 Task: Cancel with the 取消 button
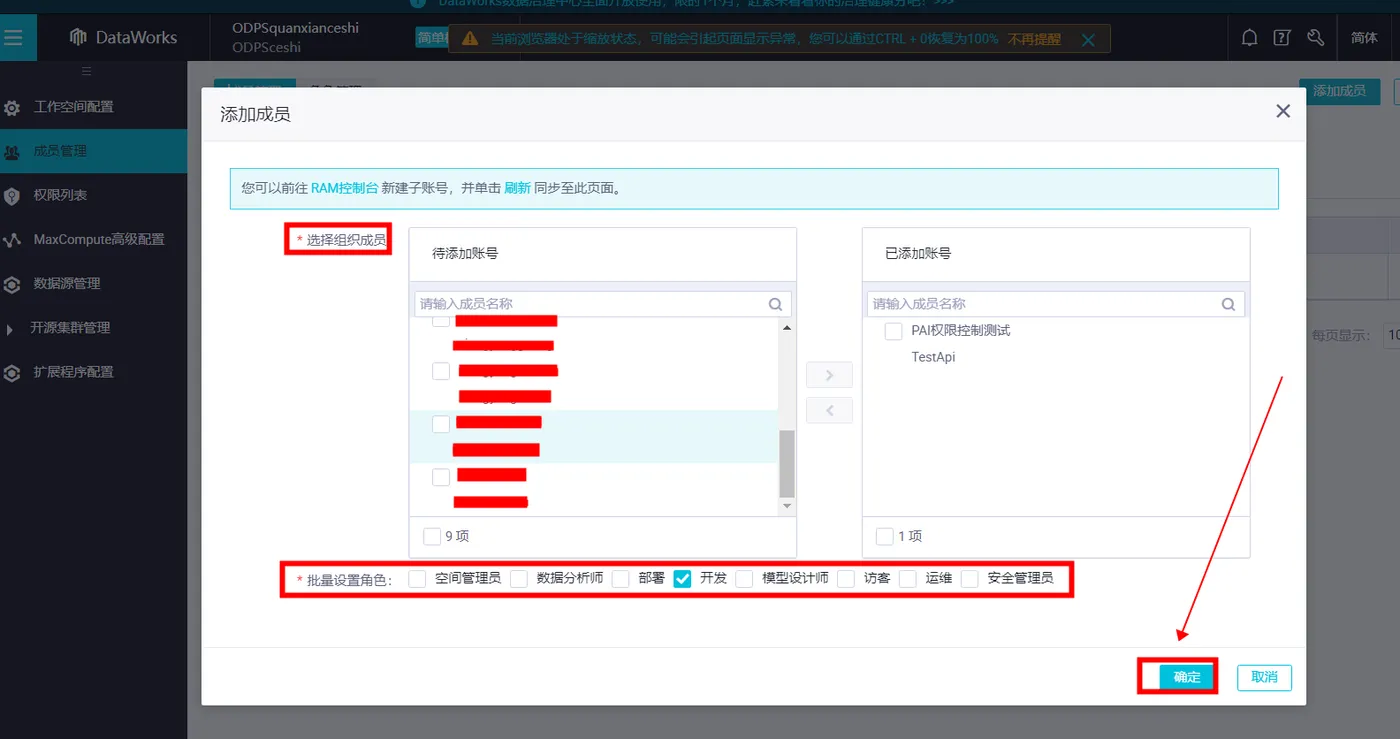[1264, 677]
